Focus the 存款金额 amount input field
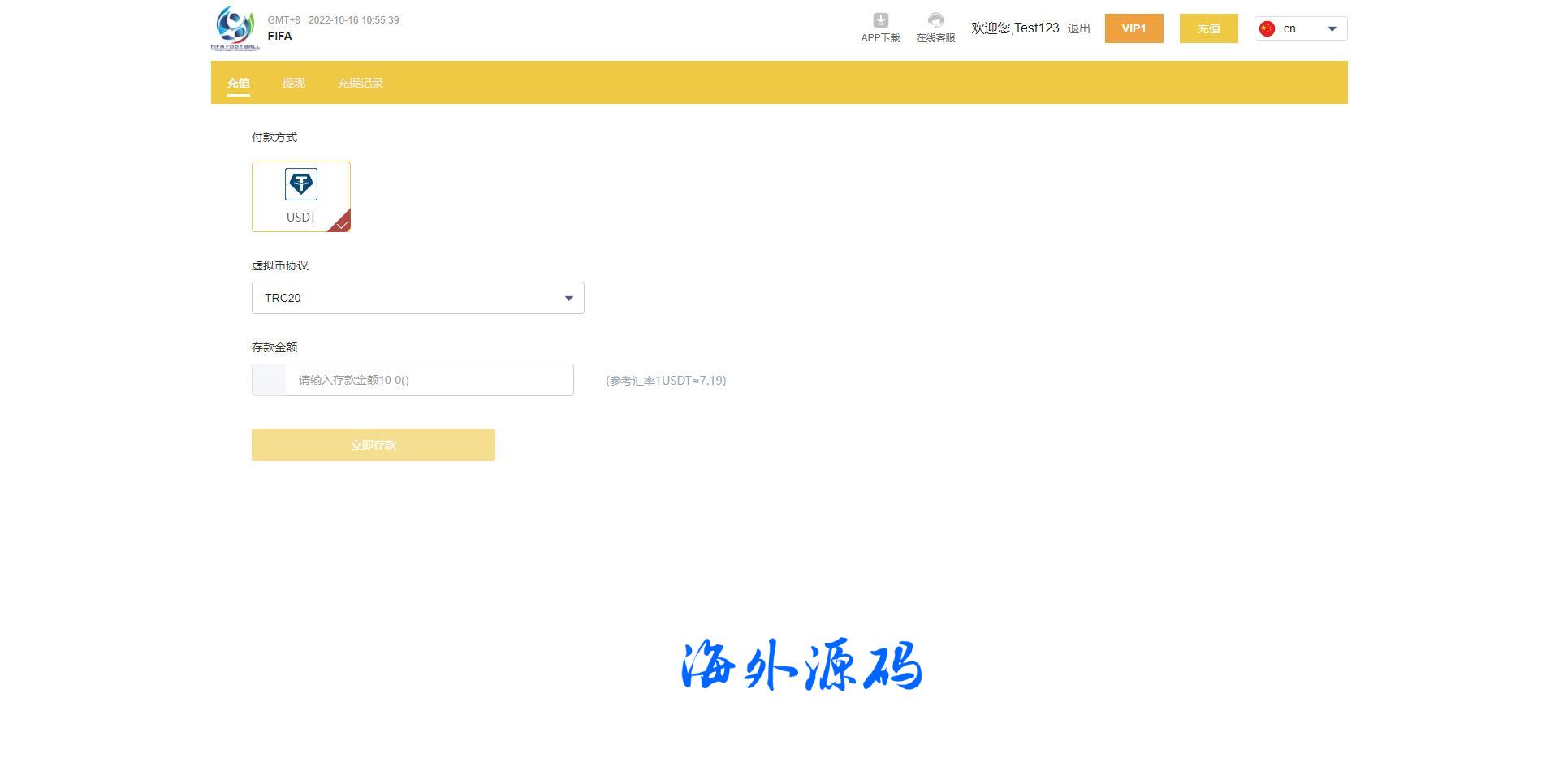1559x784 pixels. pyautogui.click(x=429, y=380)
